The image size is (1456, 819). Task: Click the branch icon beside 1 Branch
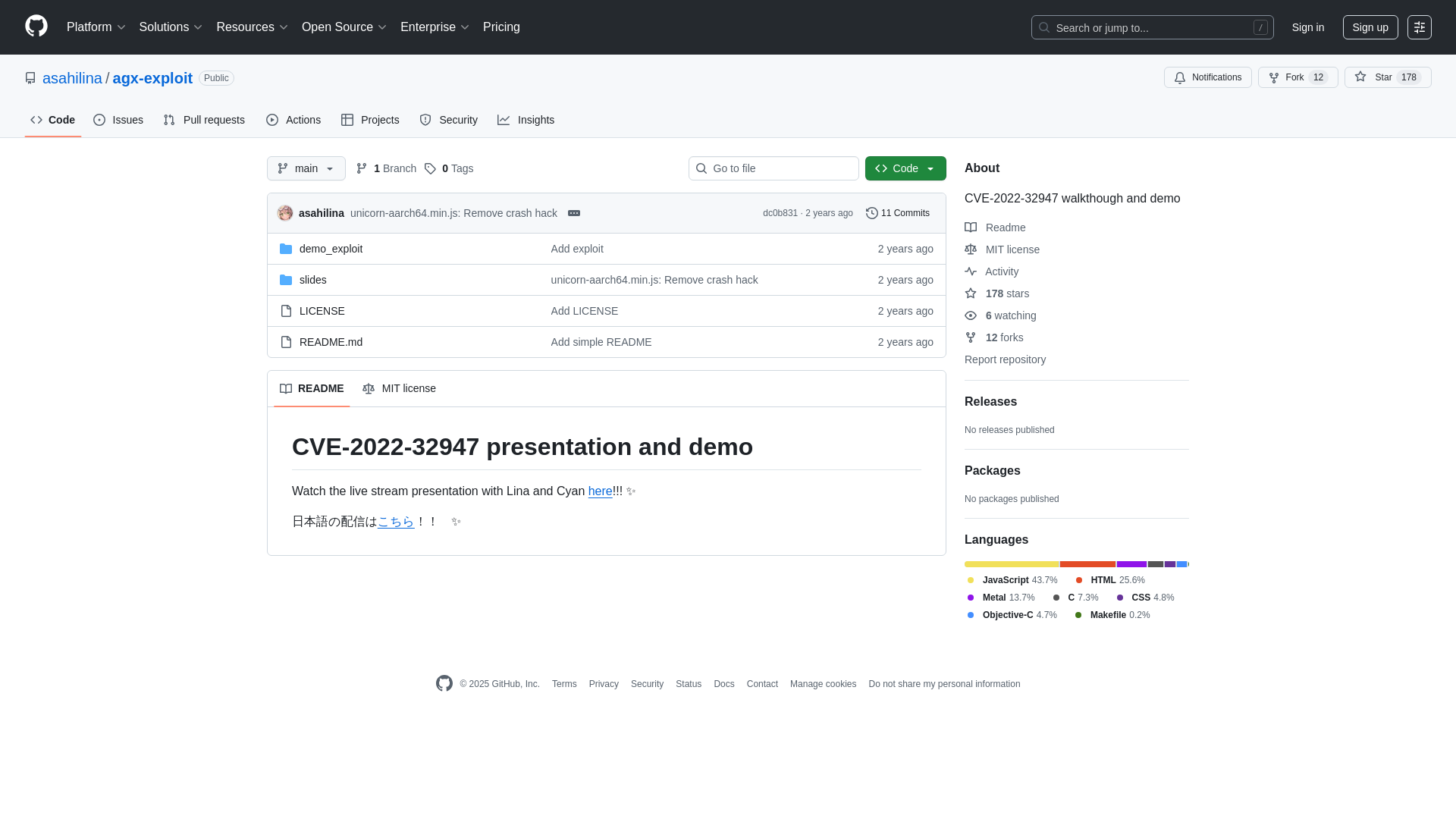tap(362, 168)
